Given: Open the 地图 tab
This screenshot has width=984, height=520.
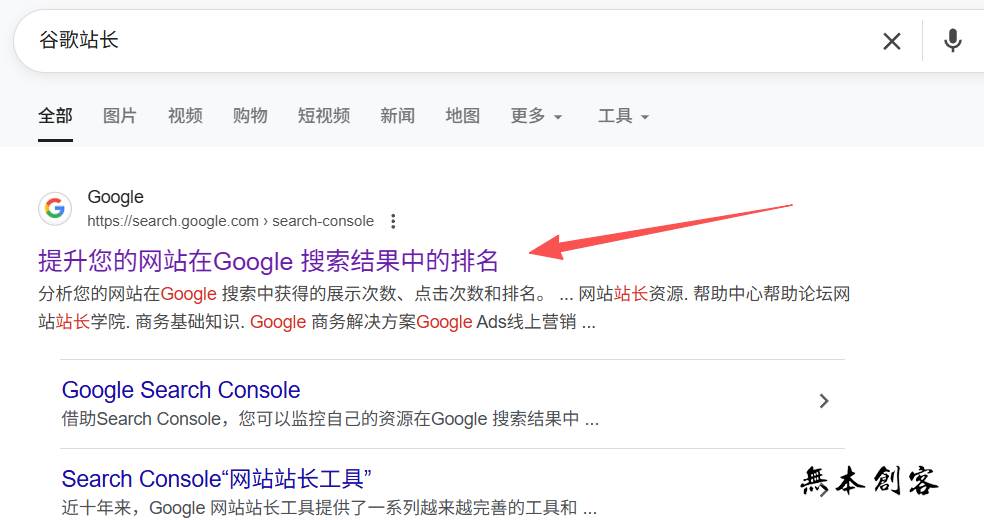Looking at the screenshot, I should (463, 116).
